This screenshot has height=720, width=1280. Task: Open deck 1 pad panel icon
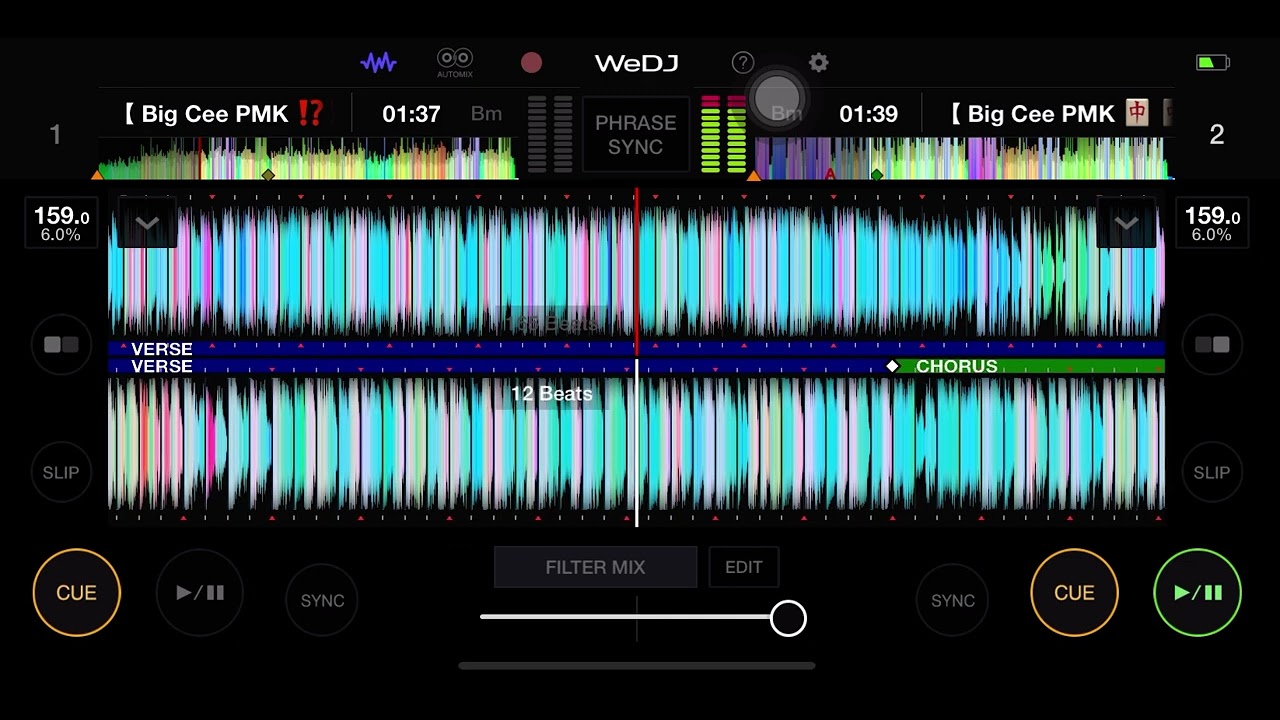(61, 345)
